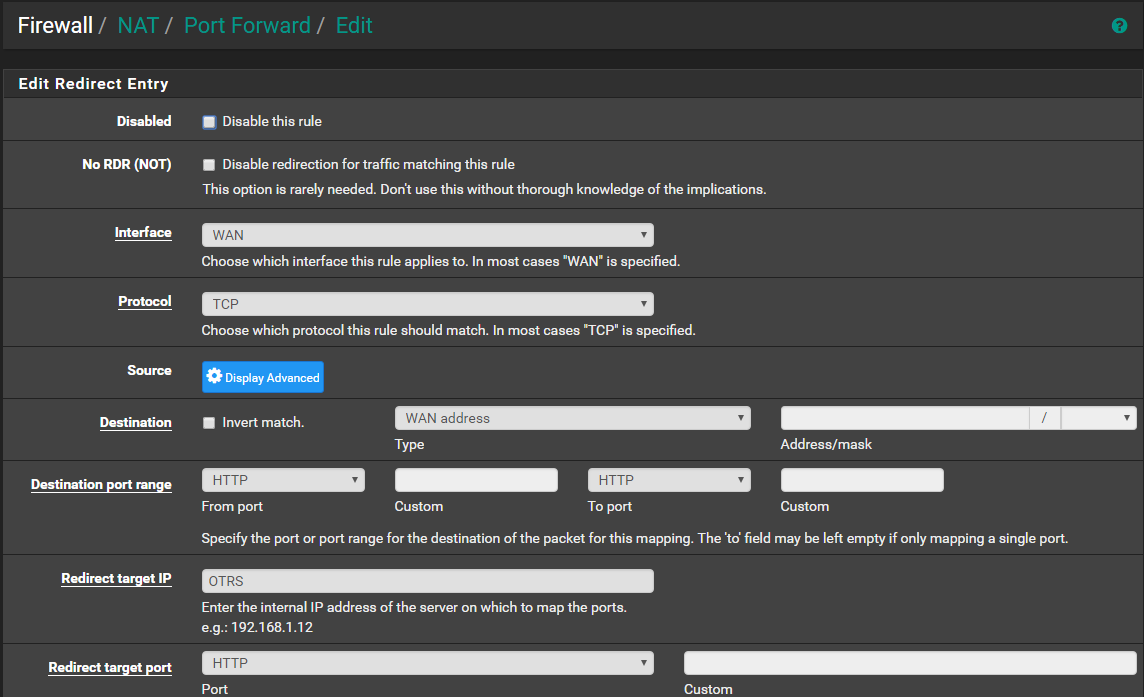Image resolution: width=1144 pixels, height=697 pixels.
Task: Open the Interface dropdown showing WAN
Action: tap(427, 235)
